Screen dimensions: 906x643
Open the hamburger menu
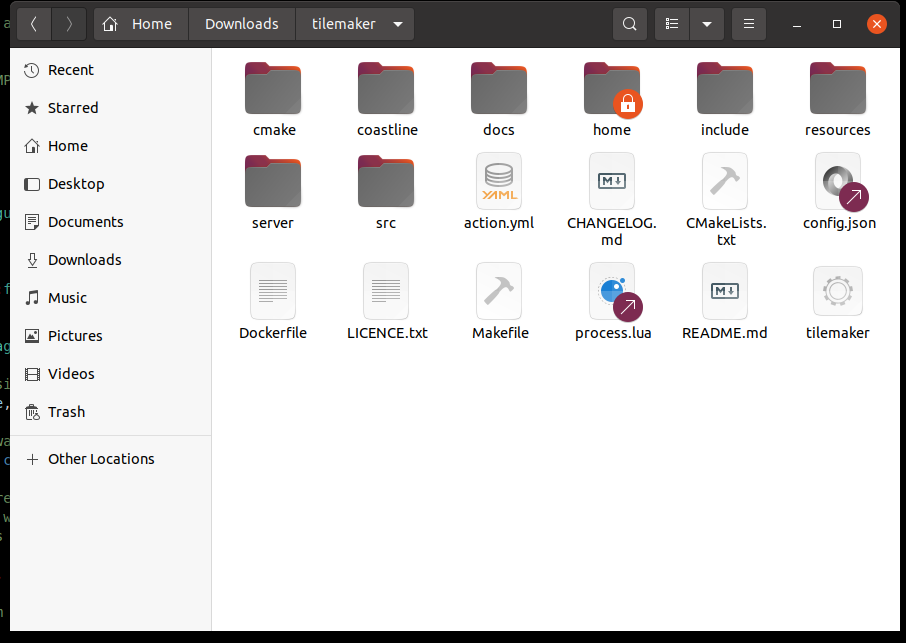point(748,23)
